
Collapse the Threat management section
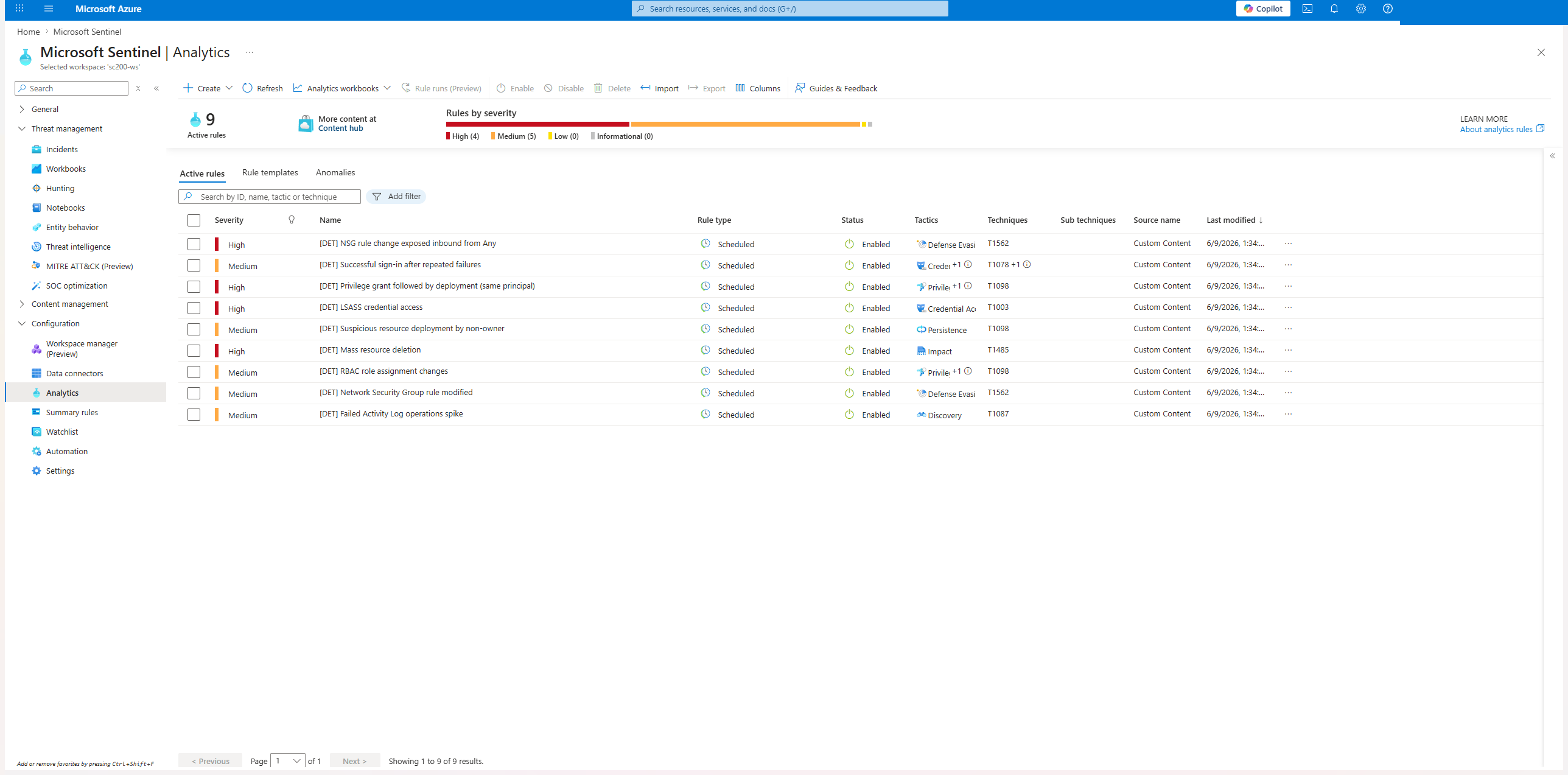tap(22, 128)
